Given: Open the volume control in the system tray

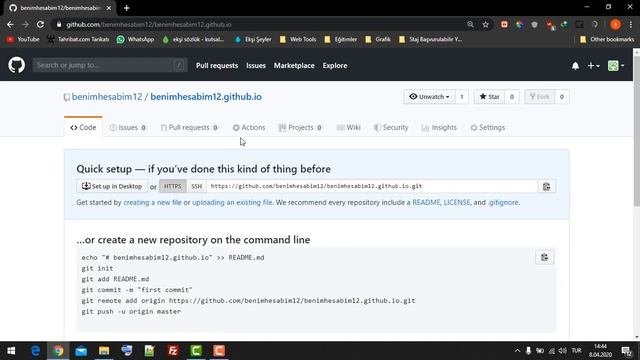Looking at the screenshot, I should pyautogui.click(x=562, y=351).
